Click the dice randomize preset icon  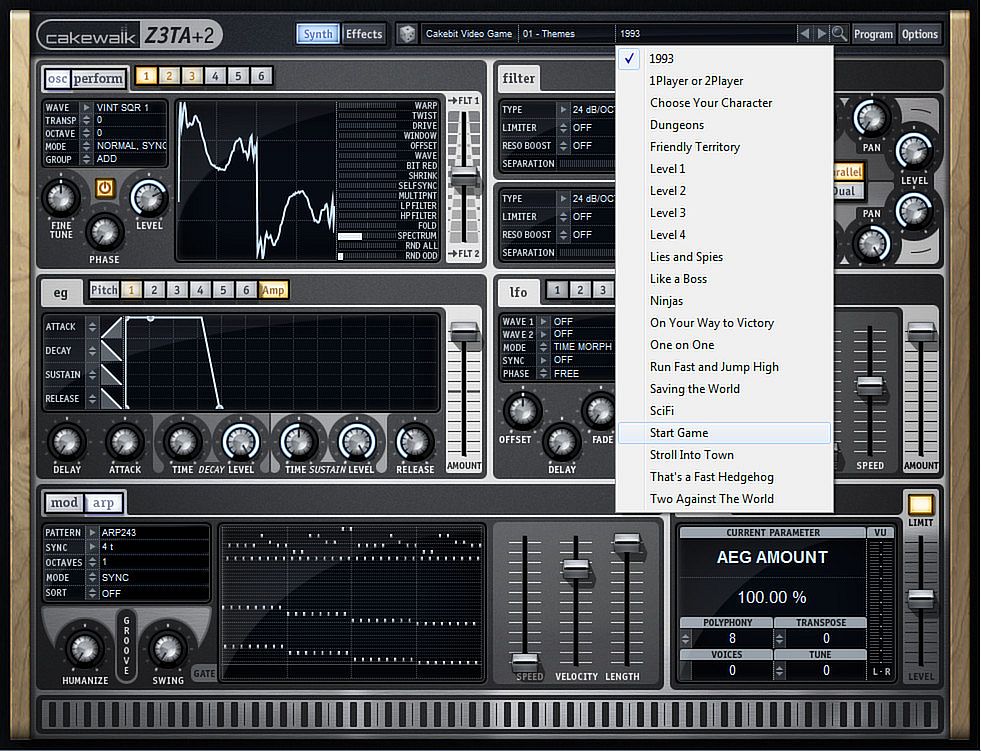[x=407, y=34]
